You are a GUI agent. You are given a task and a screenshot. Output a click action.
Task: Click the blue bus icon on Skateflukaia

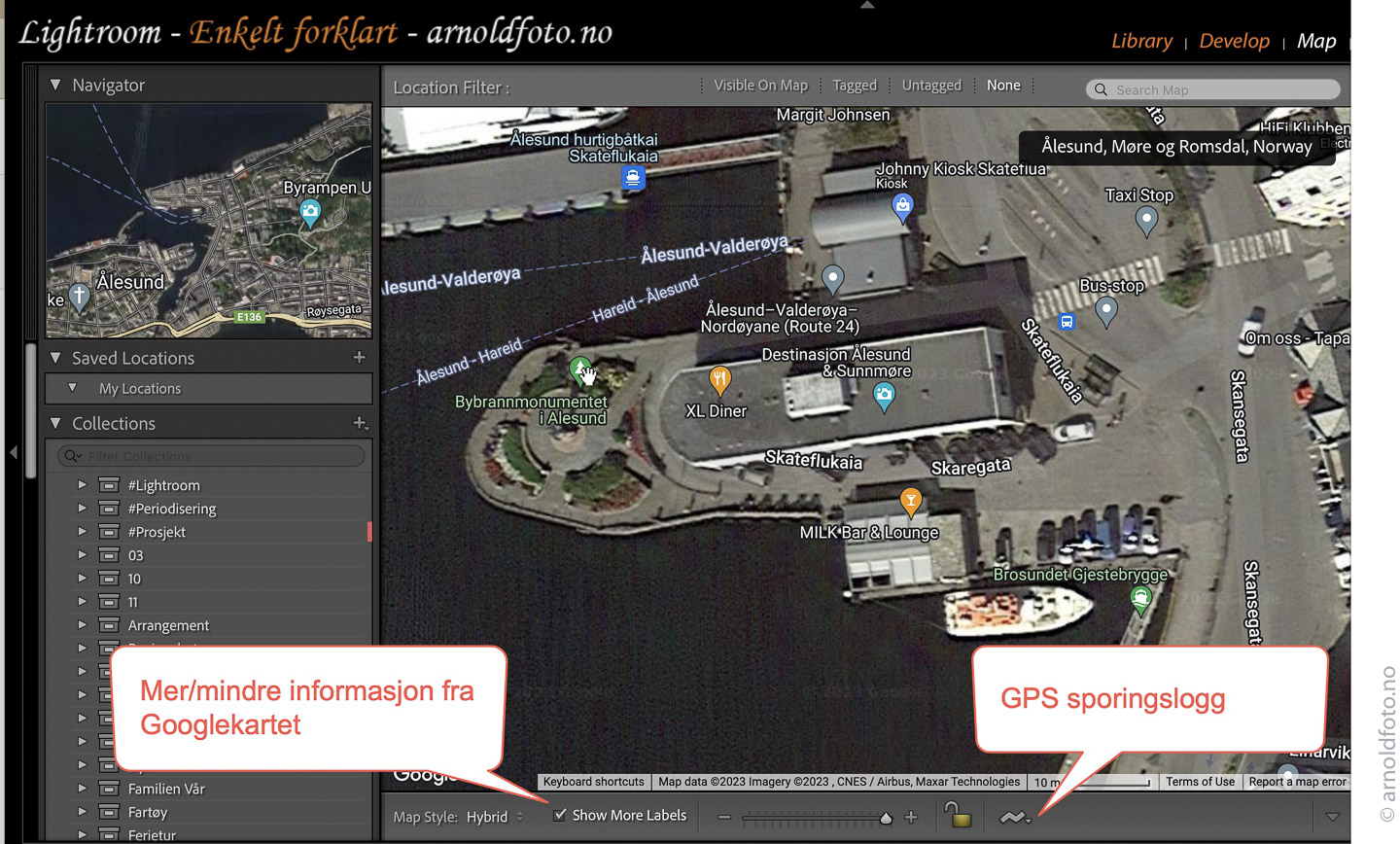(x=1067, y=322)
